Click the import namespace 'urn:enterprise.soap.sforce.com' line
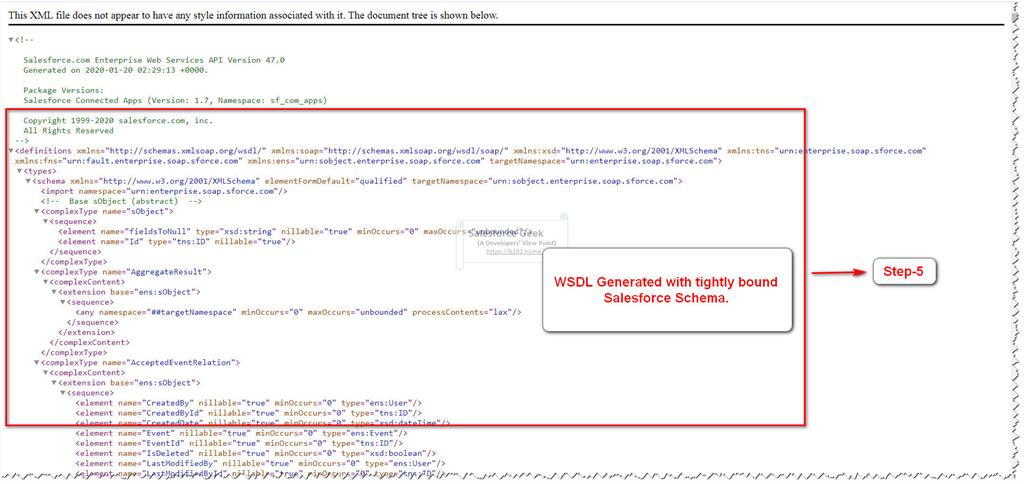Screen dimensions: 1024x484 165,191
